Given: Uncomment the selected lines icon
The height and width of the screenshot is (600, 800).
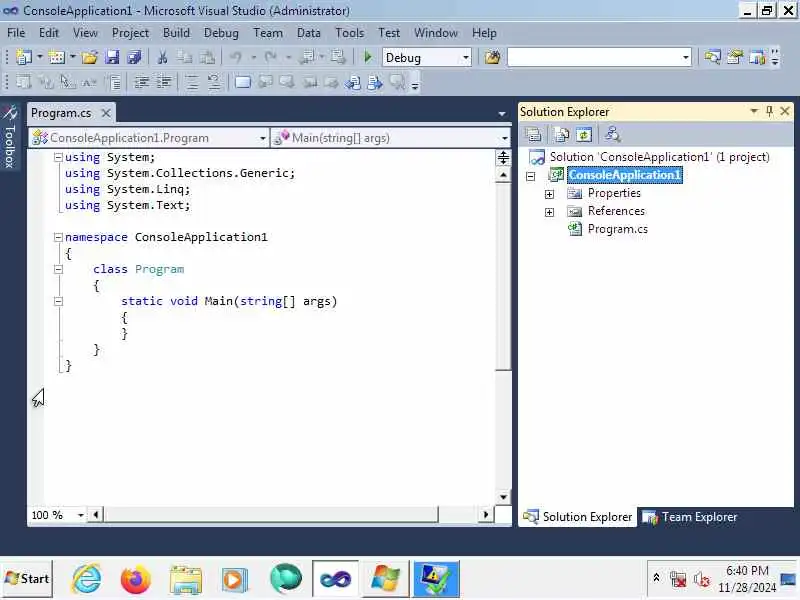Looking at the screenshot, I should coord(214,82).
